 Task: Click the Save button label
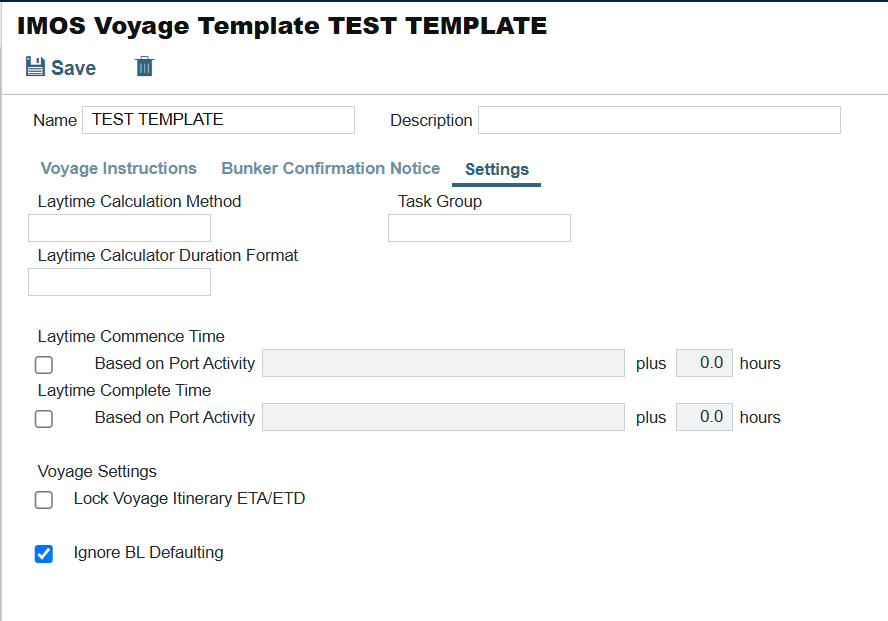click(74, 68)
